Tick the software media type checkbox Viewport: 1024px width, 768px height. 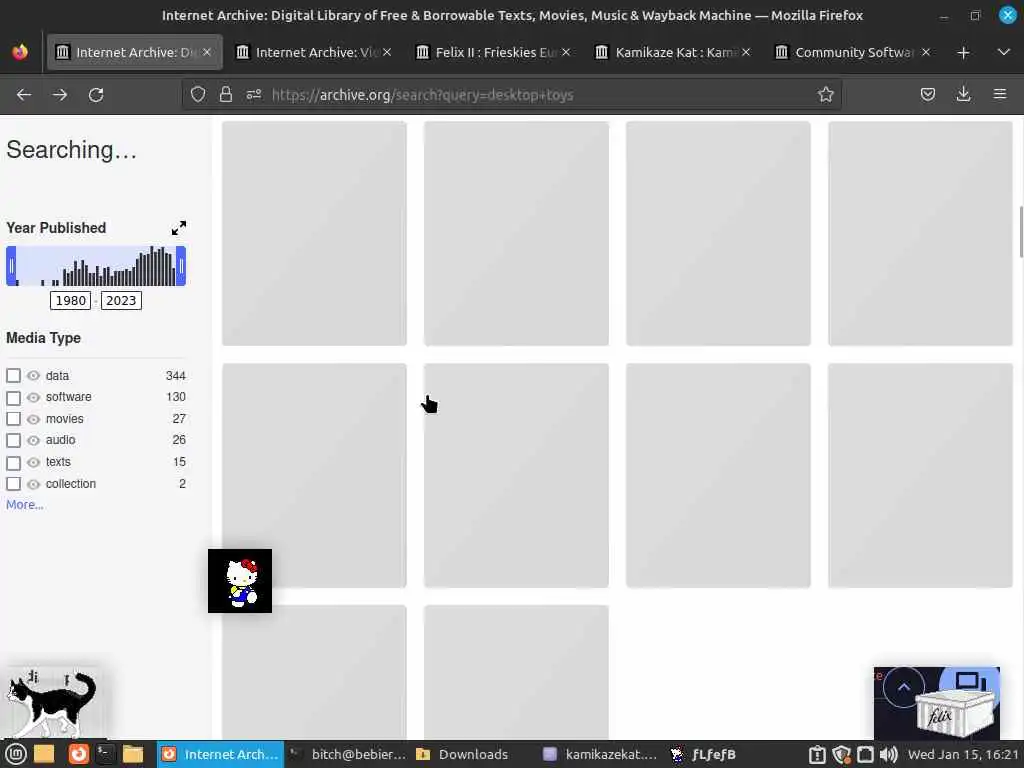coord(13,397)
